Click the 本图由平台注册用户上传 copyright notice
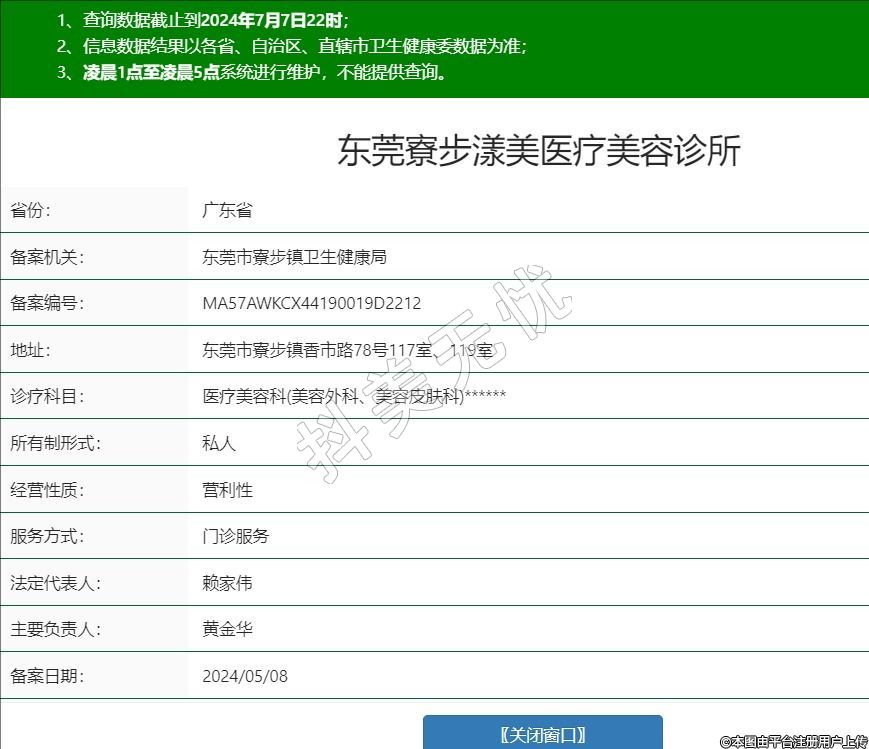869x749 pixels. [x=793, y=741]
